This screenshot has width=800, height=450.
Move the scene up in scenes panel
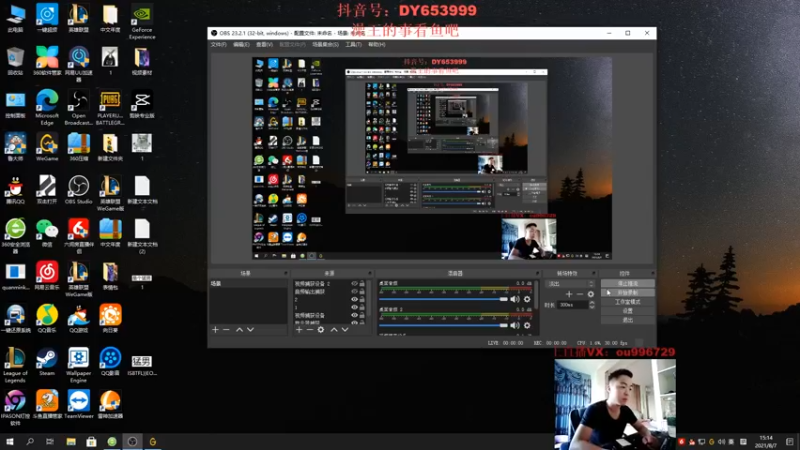(x=239, y=330)
